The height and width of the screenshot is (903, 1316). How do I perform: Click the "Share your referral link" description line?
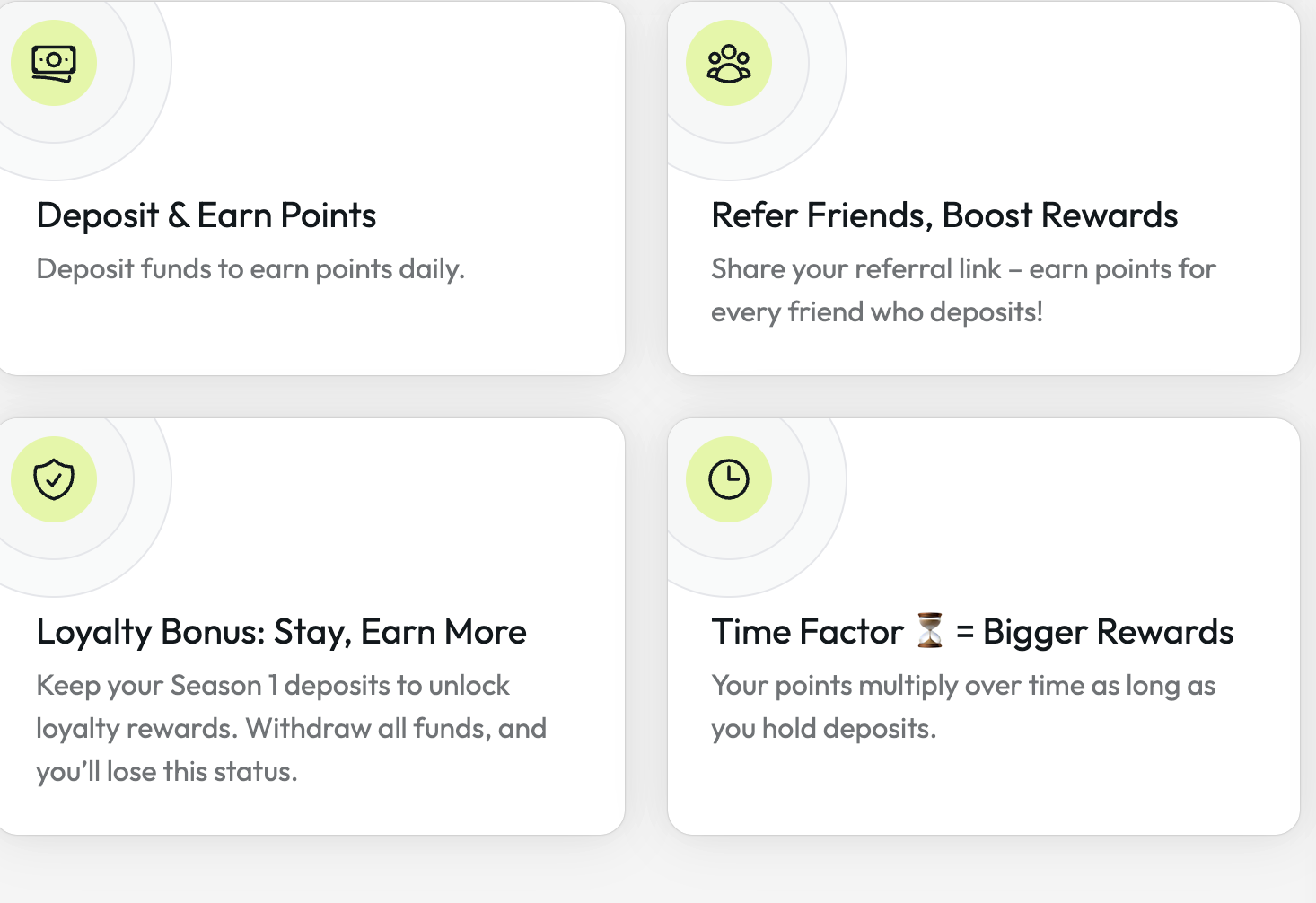(963, 269)
